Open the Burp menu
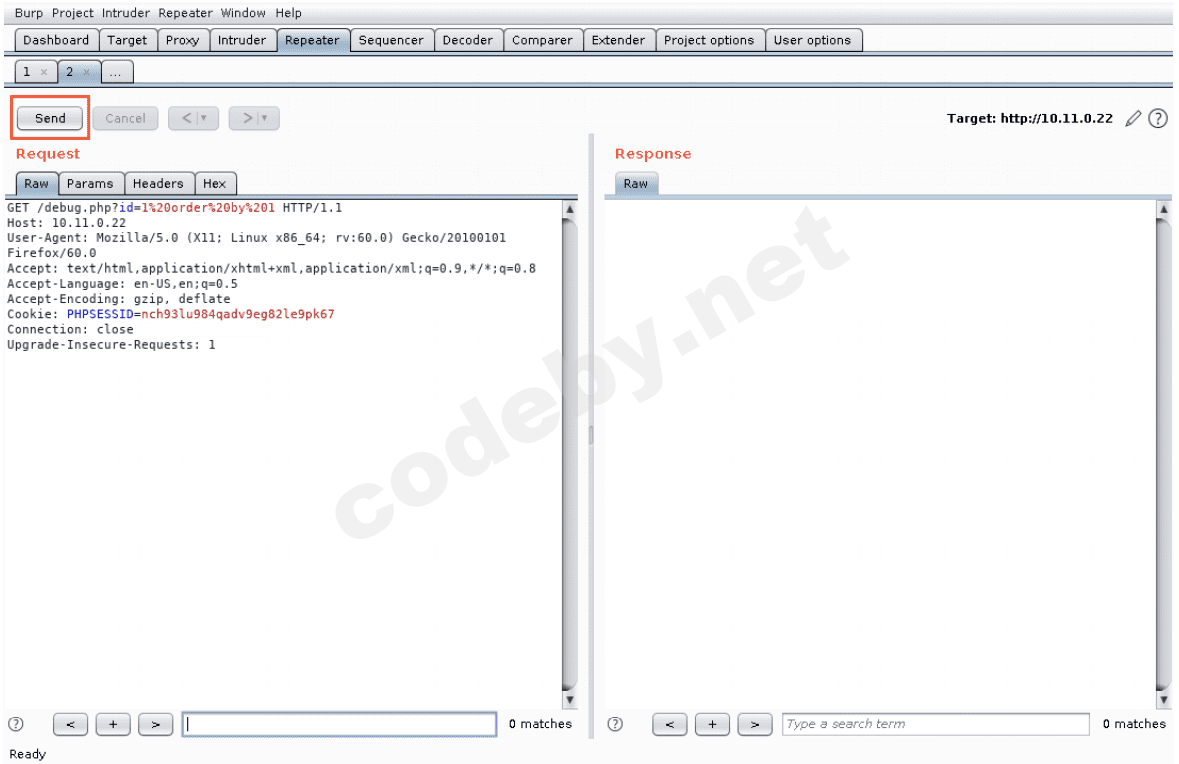Image resolution: width=1179 pixels, height=764 pixels. coord(29,13)
